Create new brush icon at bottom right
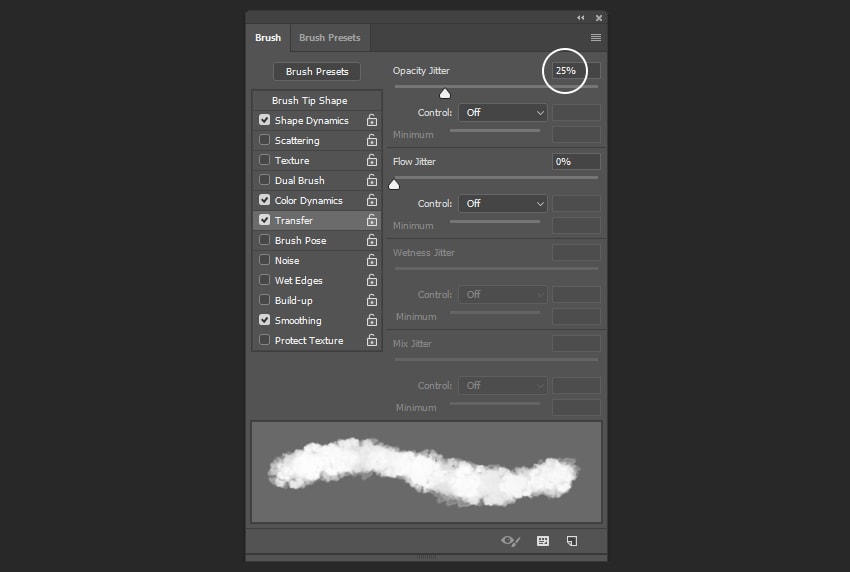This screenshot has height=572, width=850. click(x=572, y=541)
